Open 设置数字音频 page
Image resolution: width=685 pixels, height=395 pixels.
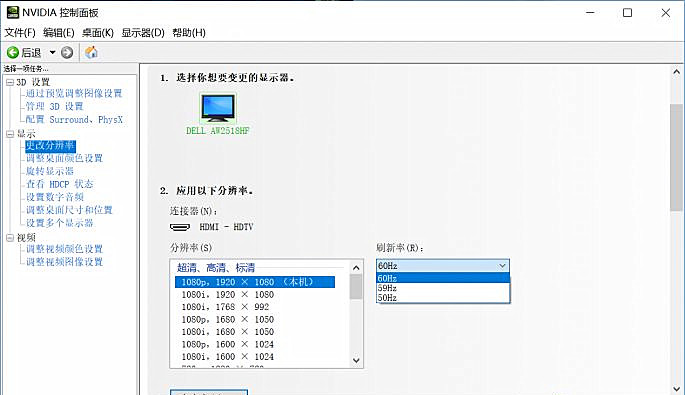[55, 197]
